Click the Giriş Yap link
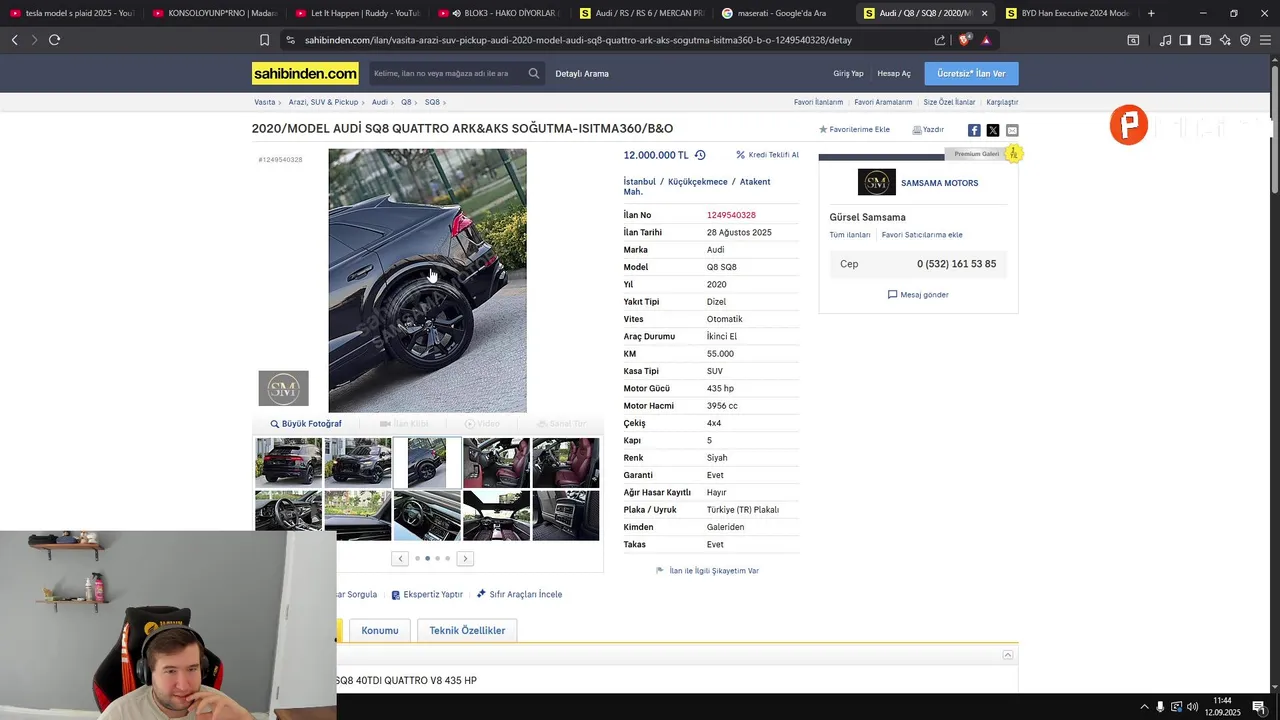The height and width of the screenshot is (720, 1280). click(848, 73)
